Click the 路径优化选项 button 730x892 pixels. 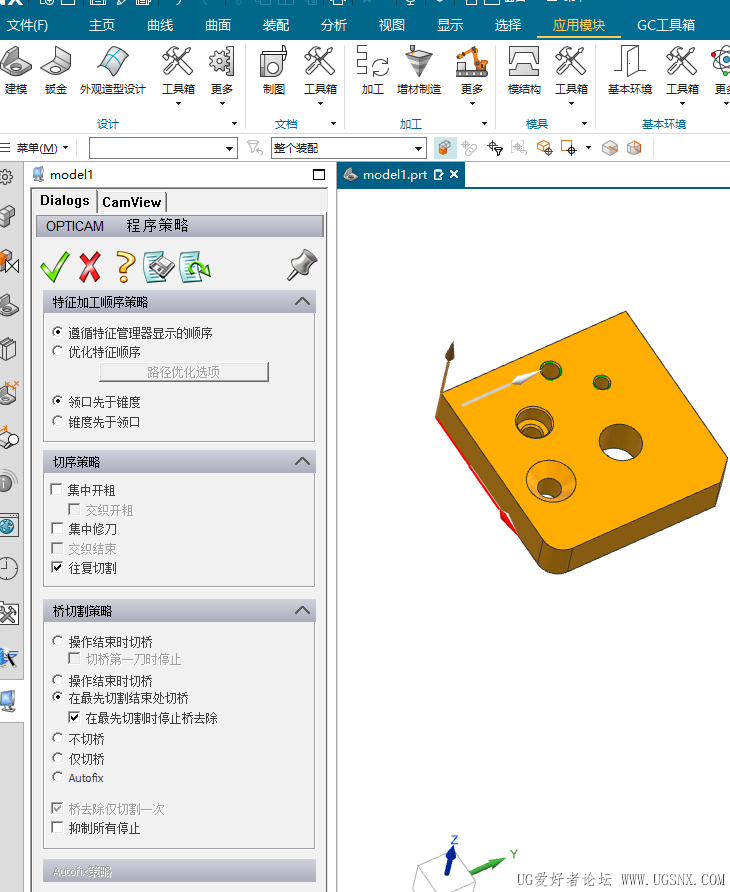(x=184, y=372)
